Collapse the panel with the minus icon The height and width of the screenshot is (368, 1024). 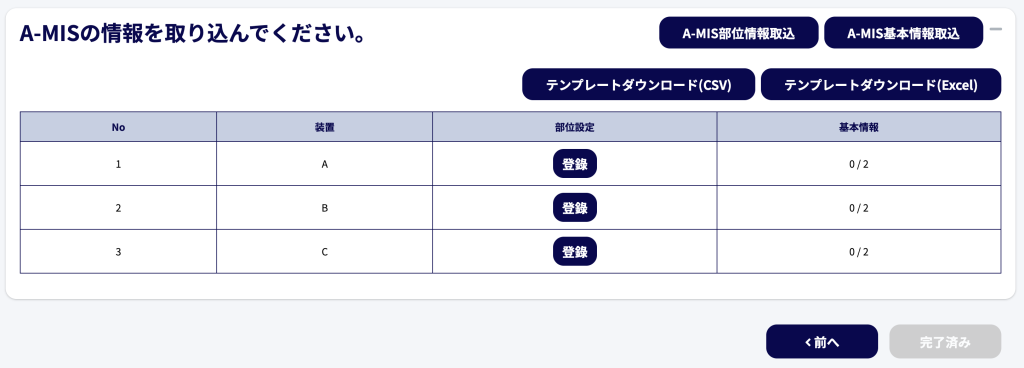(x=995, y=29)
